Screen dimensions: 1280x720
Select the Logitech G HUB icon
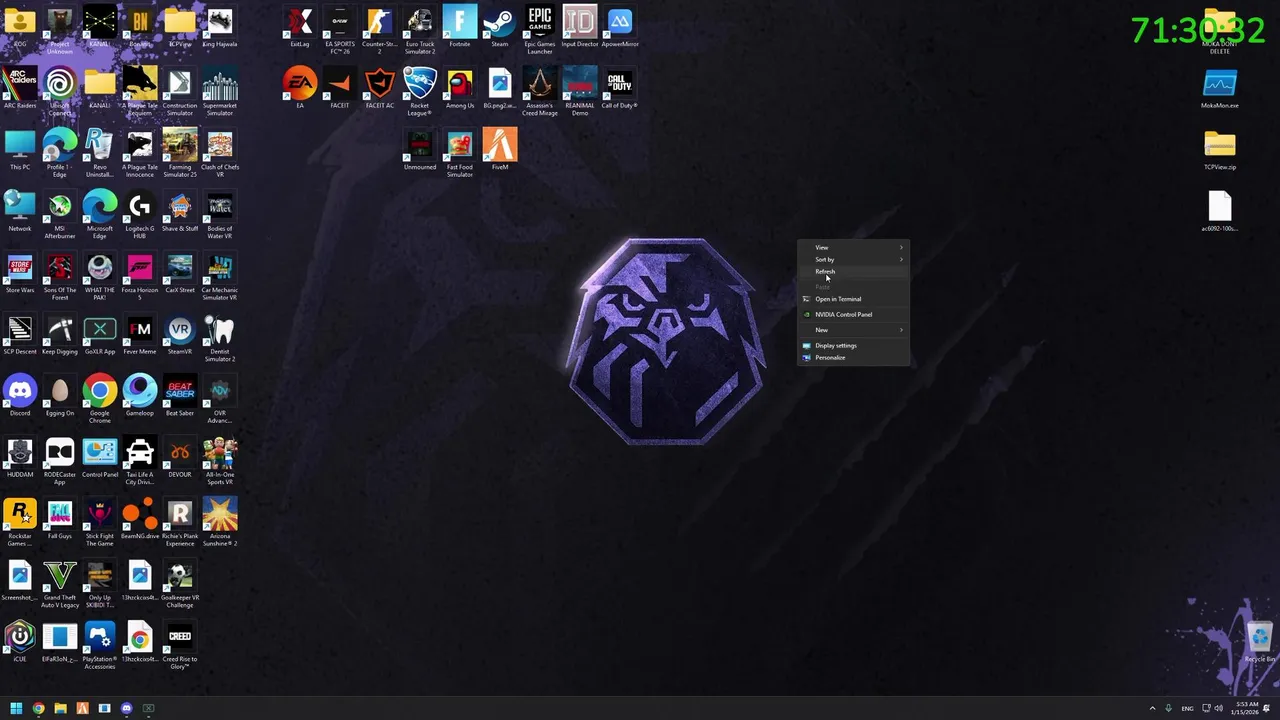coord(140,215)
